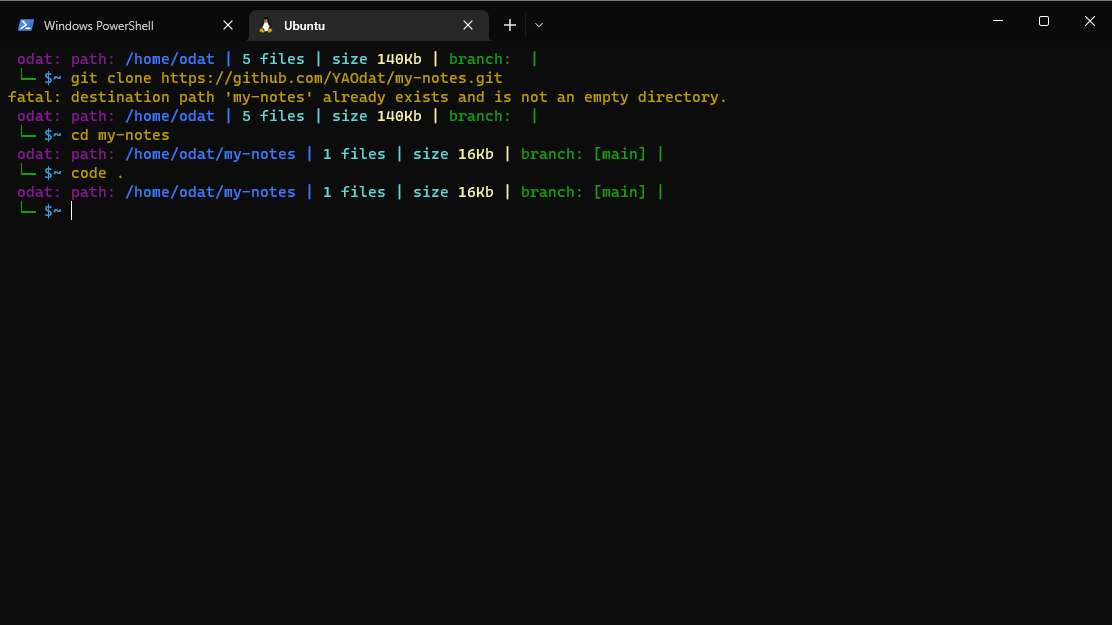Click the Tux penguin icon on Ubuntu tab
The width and height of the screenshot is (1112, 625).
(x=266, y=26)
